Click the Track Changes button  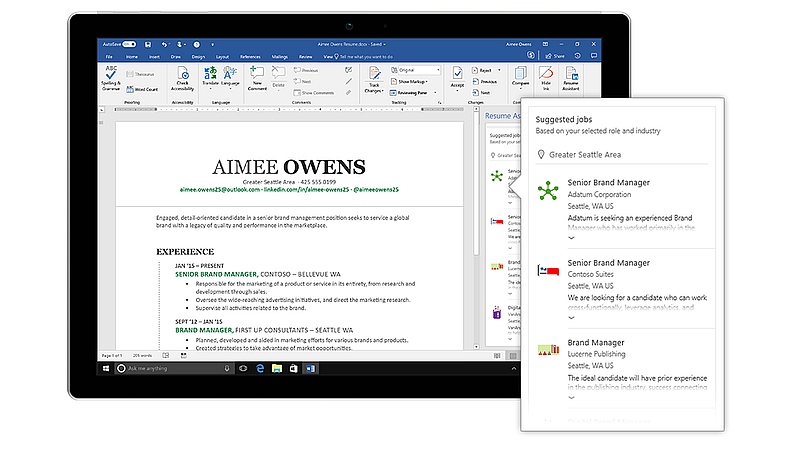374,80
